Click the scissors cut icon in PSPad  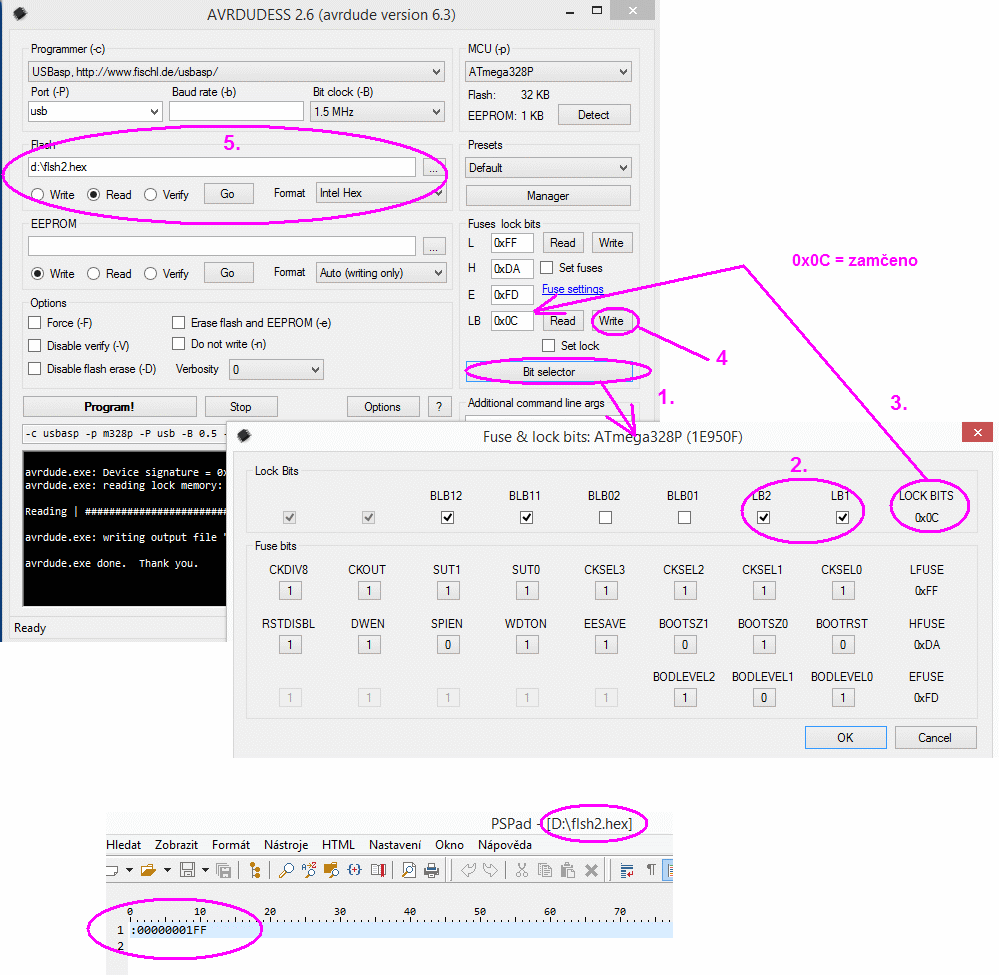click(x=521, y=870)
